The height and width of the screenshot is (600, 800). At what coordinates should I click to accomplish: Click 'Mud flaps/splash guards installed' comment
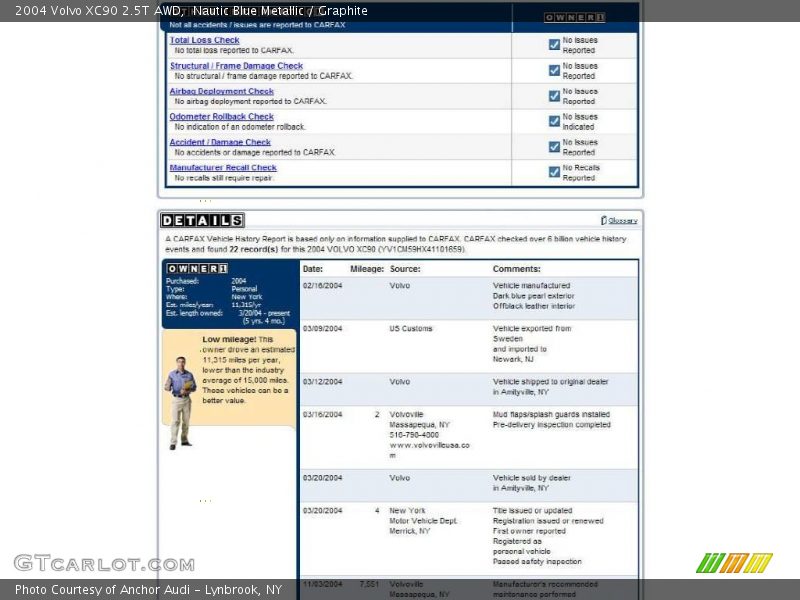pyautogui.click(x=551, y=414)
